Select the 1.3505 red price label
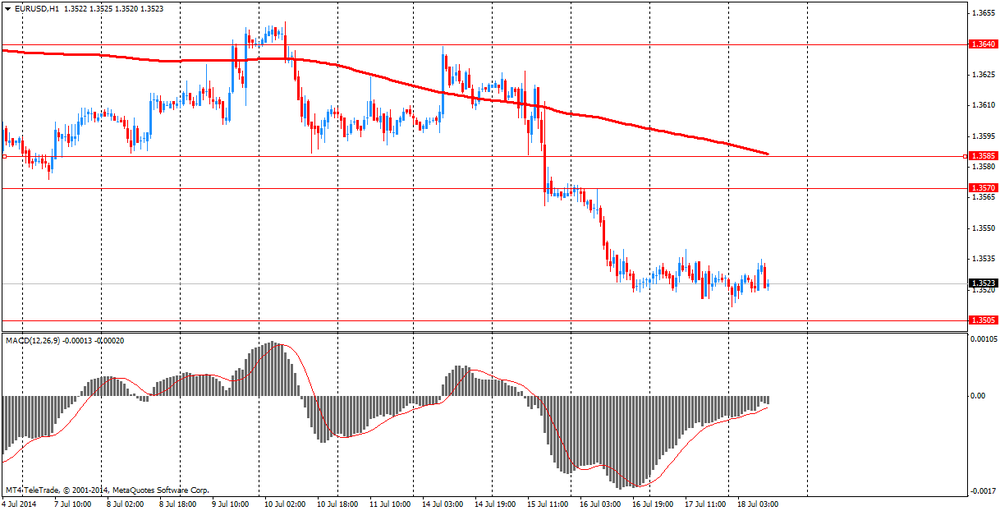1000x511 pixels. tap(980, 320)
